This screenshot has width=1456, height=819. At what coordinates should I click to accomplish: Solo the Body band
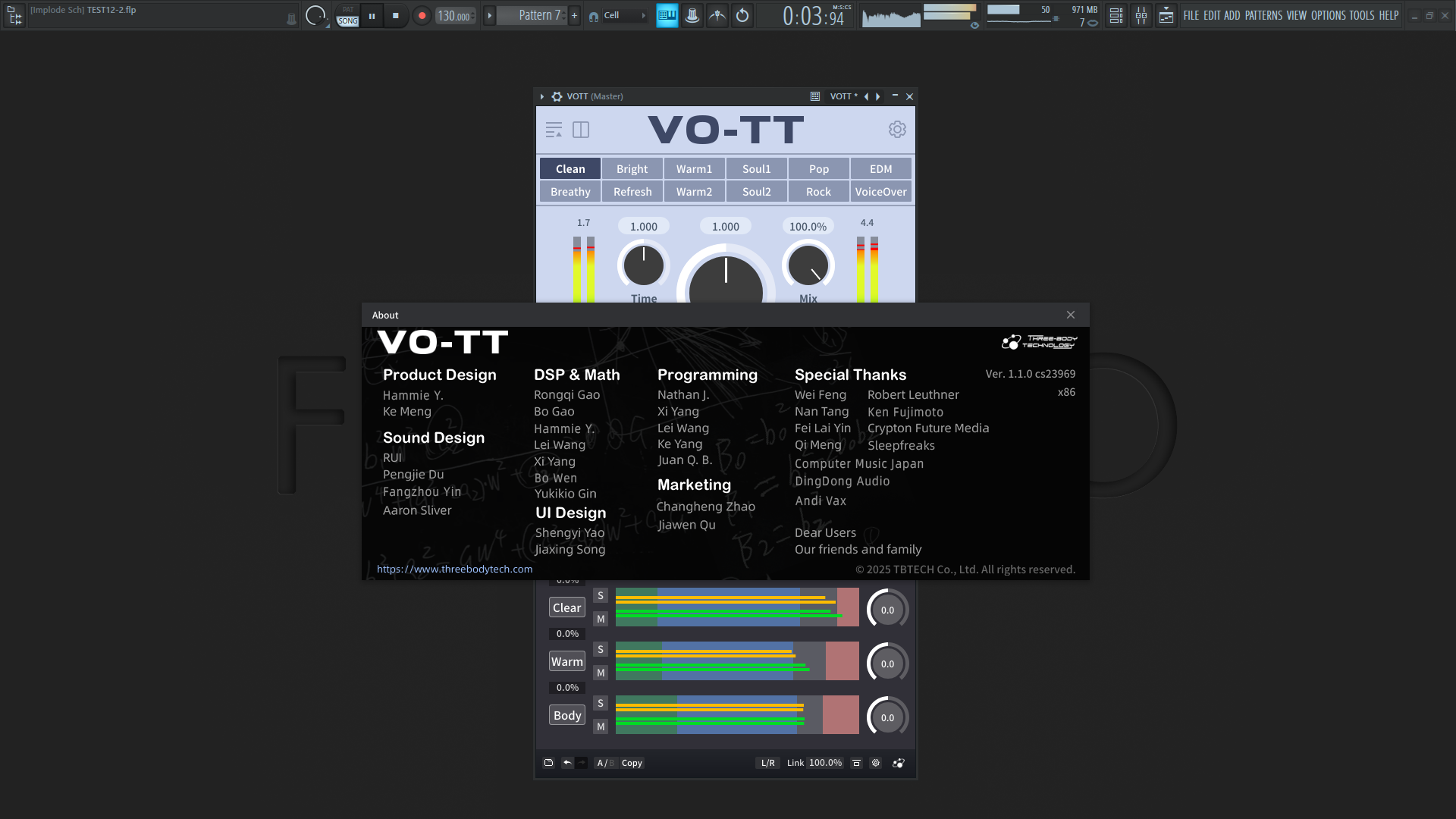[x=601, y=703]
